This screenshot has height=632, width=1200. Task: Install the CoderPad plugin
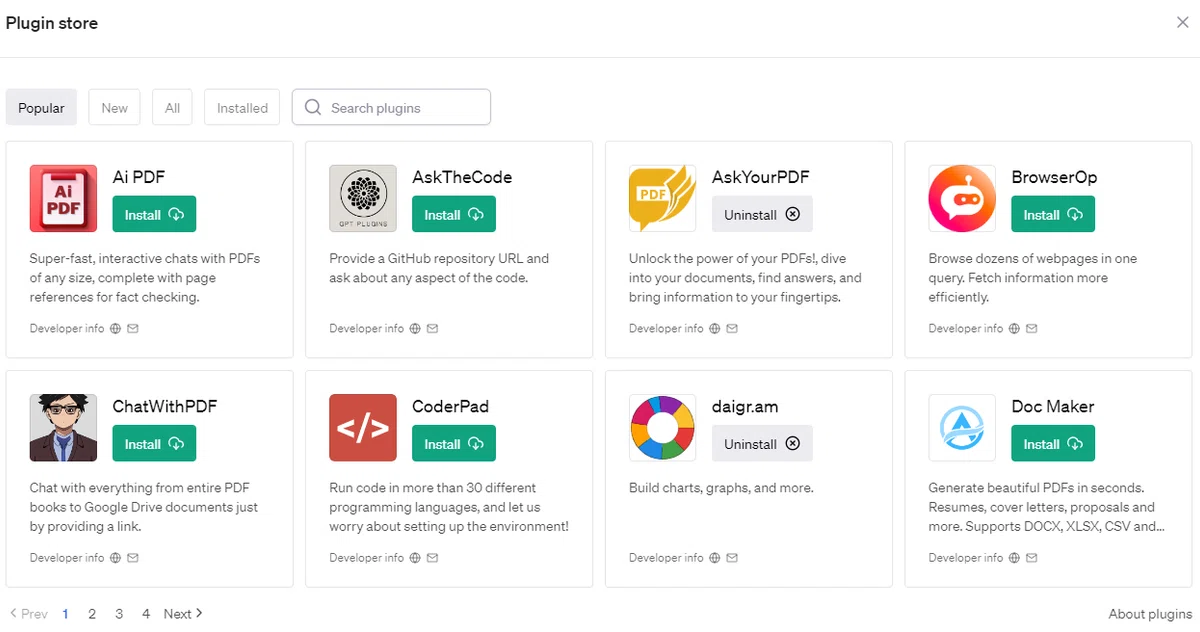click(454, 443)
